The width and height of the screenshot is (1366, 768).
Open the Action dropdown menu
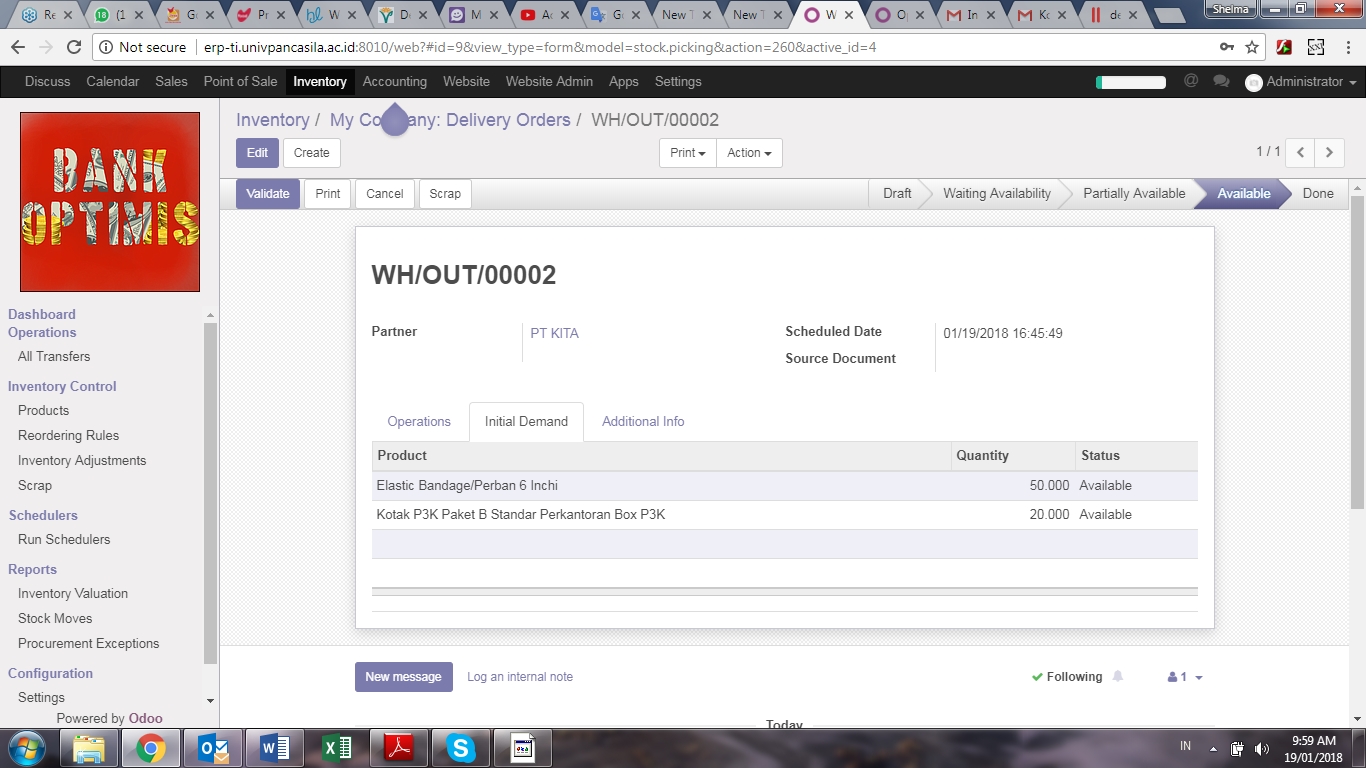point(749,153)
